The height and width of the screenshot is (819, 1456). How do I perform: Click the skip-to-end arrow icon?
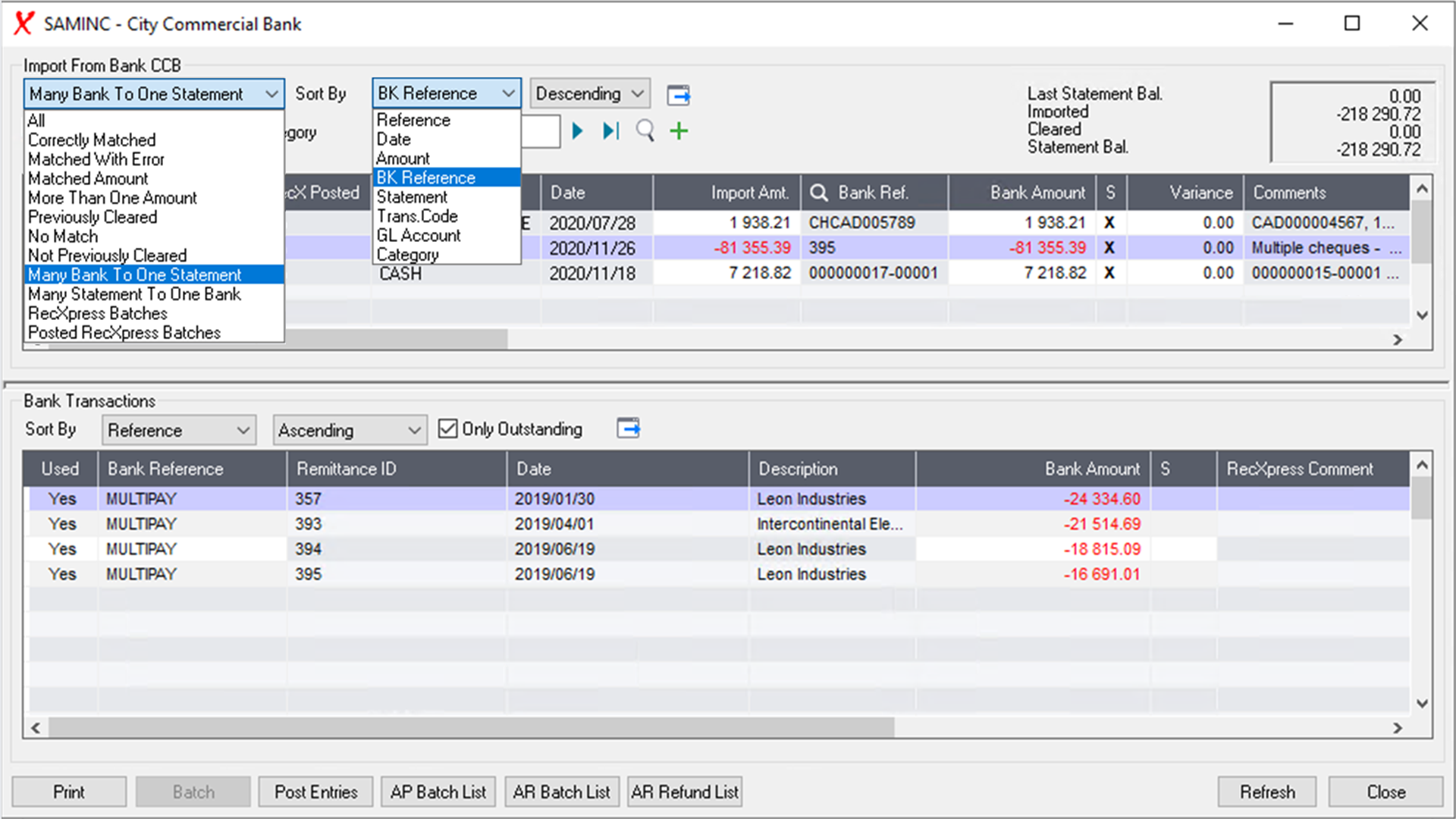(x=610, y=131)
